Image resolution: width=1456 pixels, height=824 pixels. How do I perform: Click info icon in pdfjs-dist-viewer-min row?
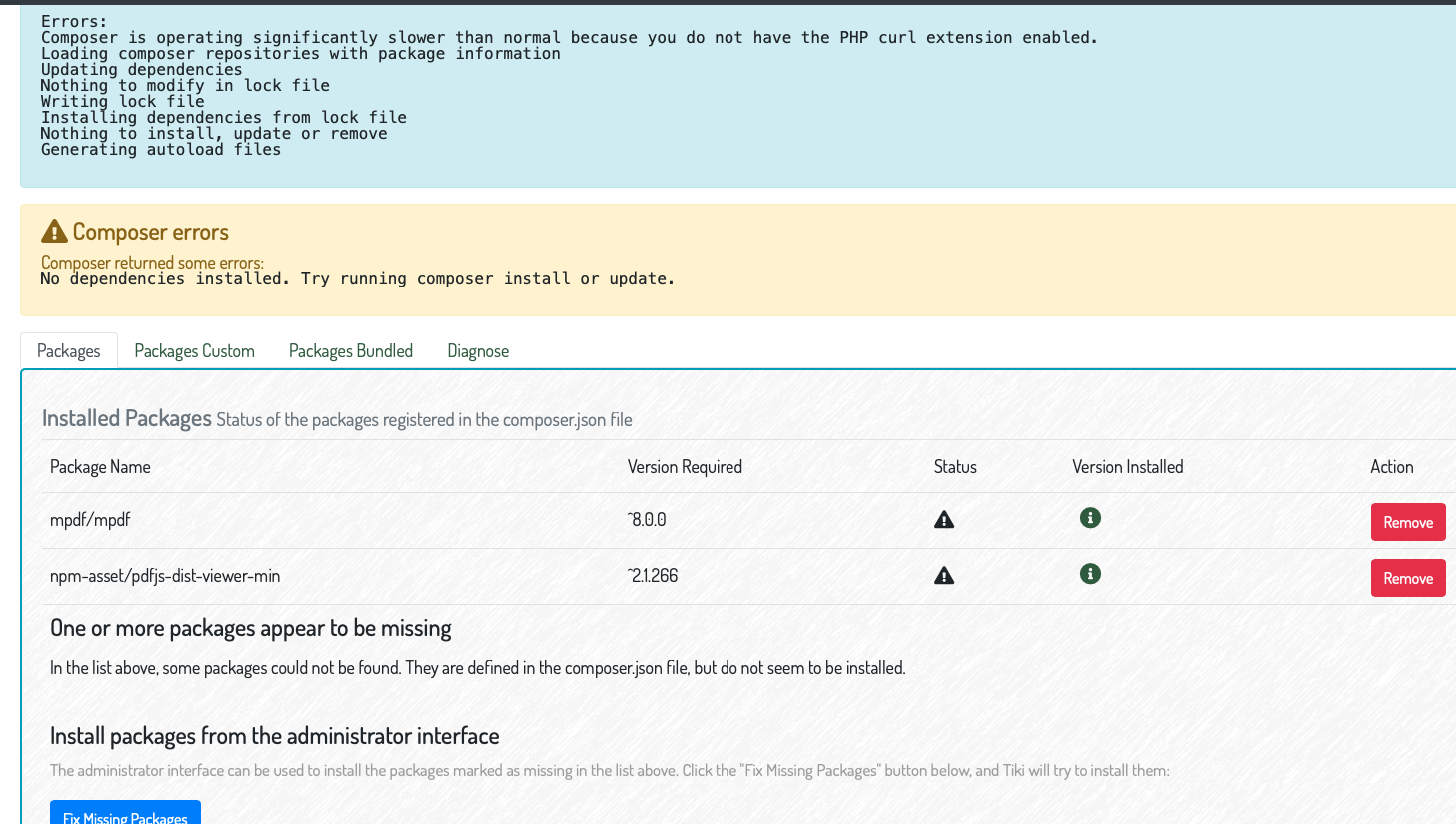(1090, 574)
